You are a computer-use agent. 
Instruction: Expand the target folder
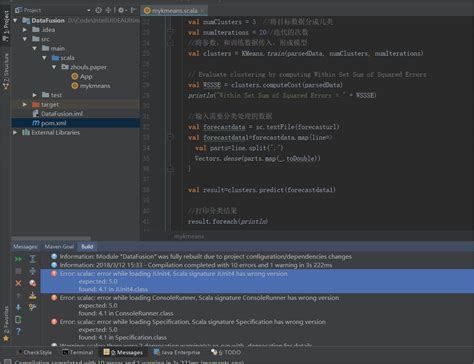(x=25, y=104)
